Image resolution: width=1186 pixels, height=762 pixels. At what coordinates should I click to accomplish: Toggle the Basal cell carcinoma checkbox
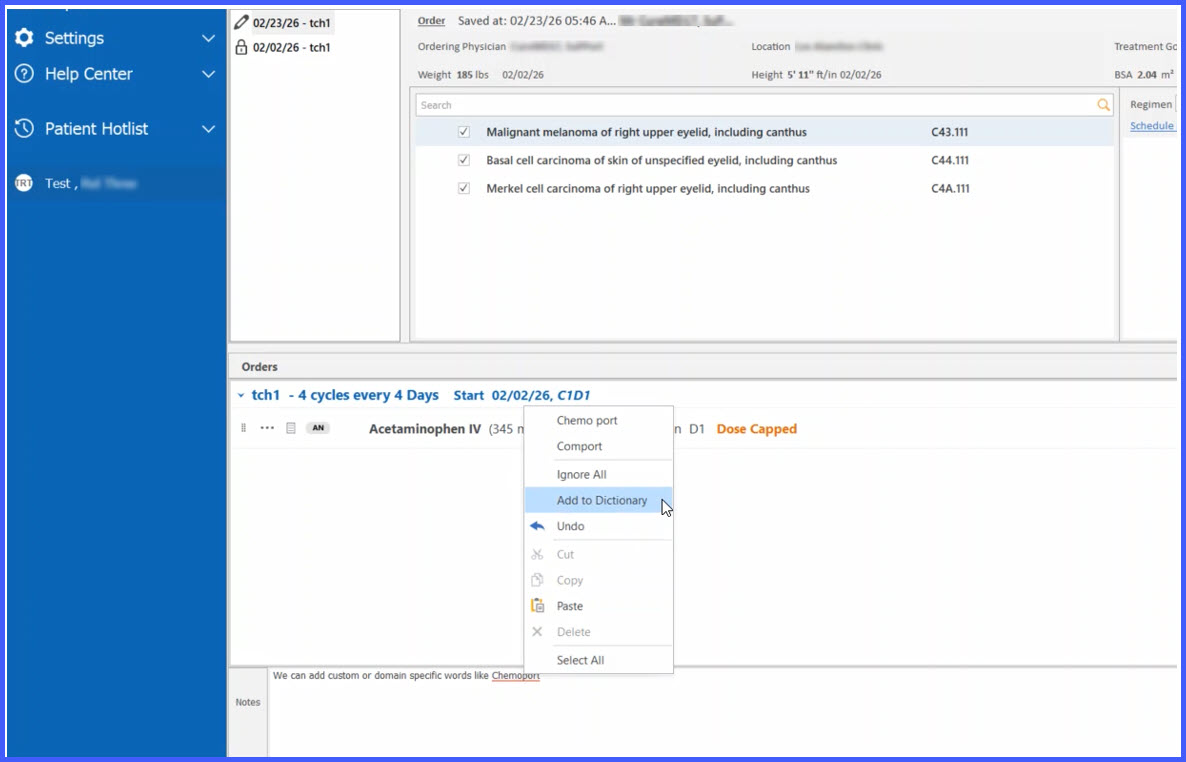pyautogui.click(x=464, y=160)
